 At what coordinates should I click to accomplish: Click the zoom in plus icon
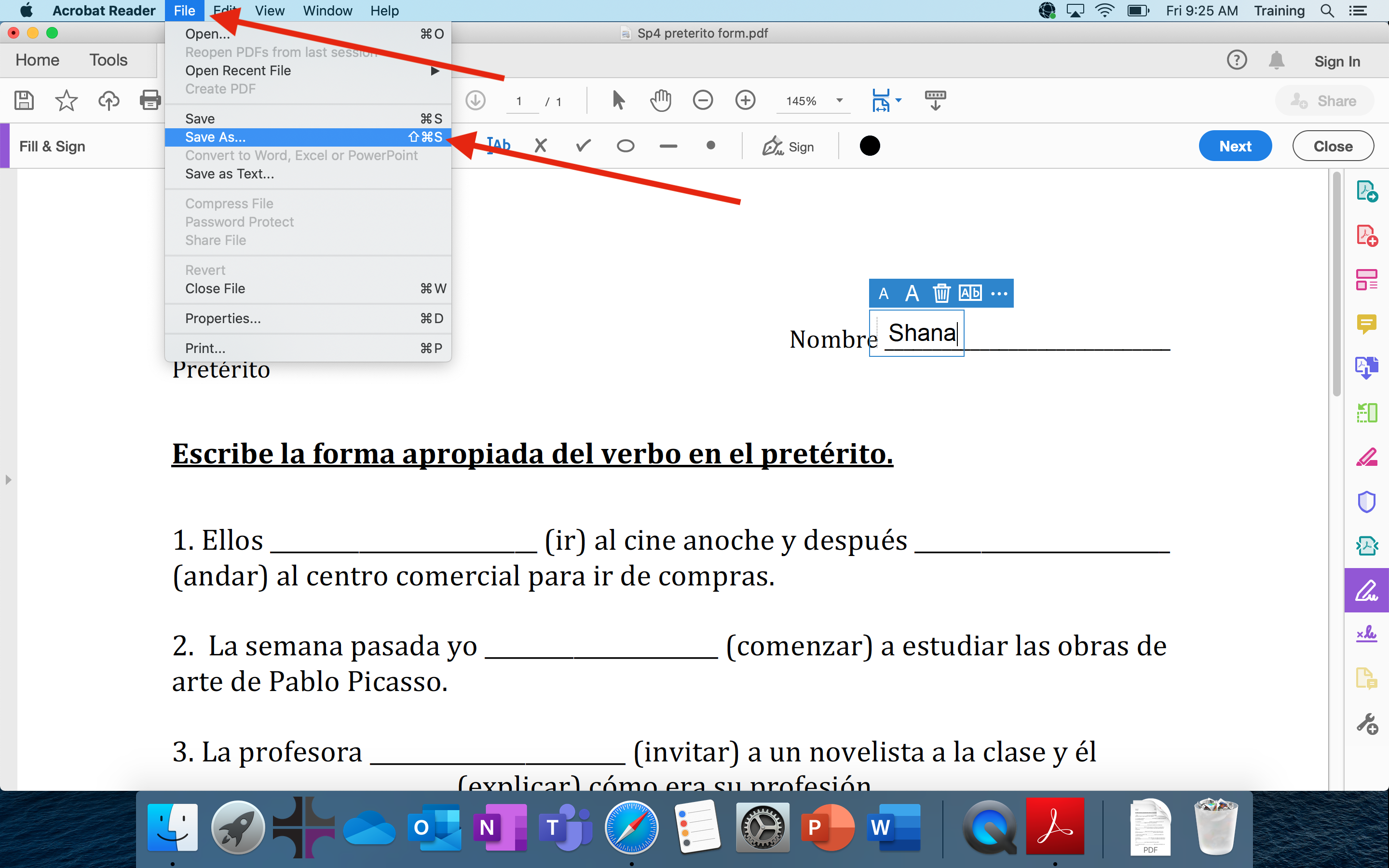point(745,100)
